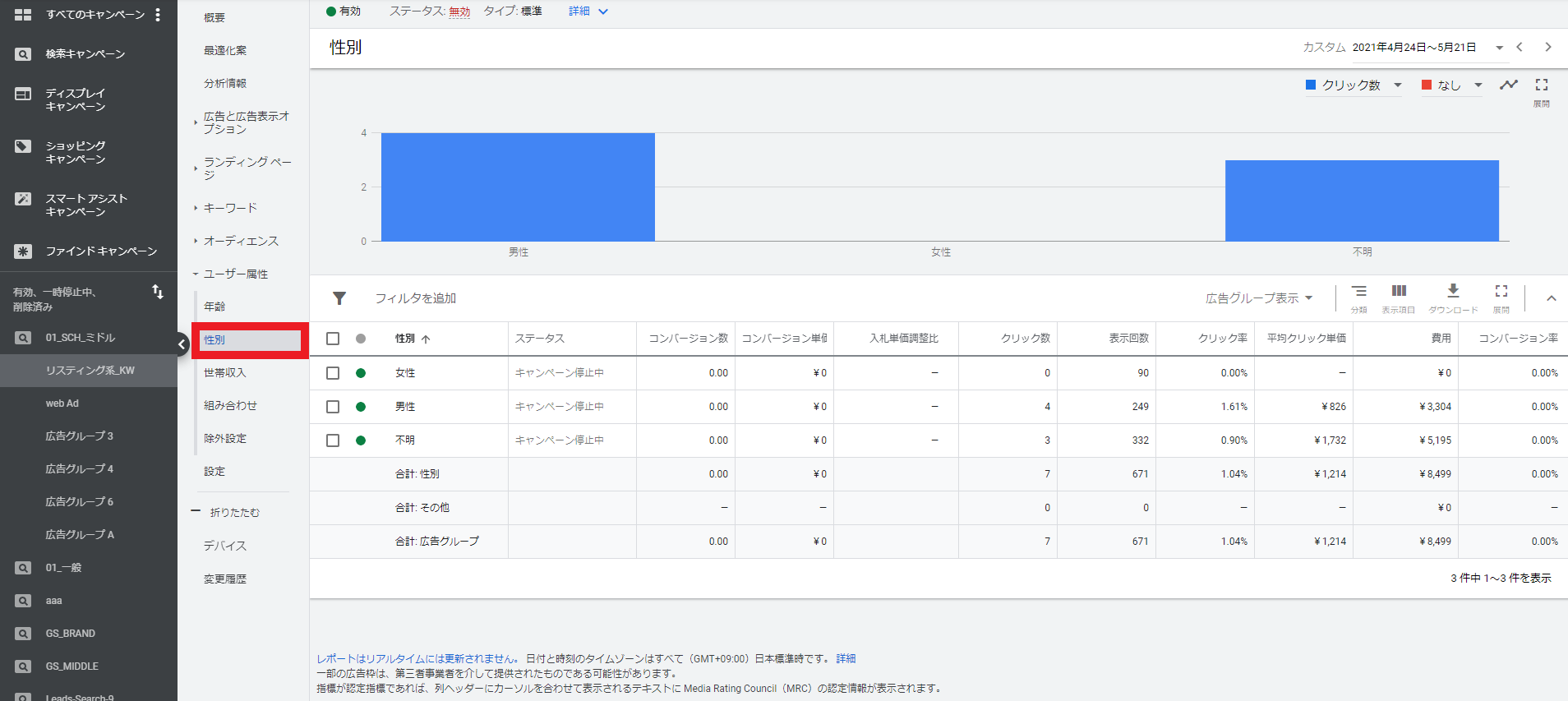Open the 設定 settings page

pos(214,472)
